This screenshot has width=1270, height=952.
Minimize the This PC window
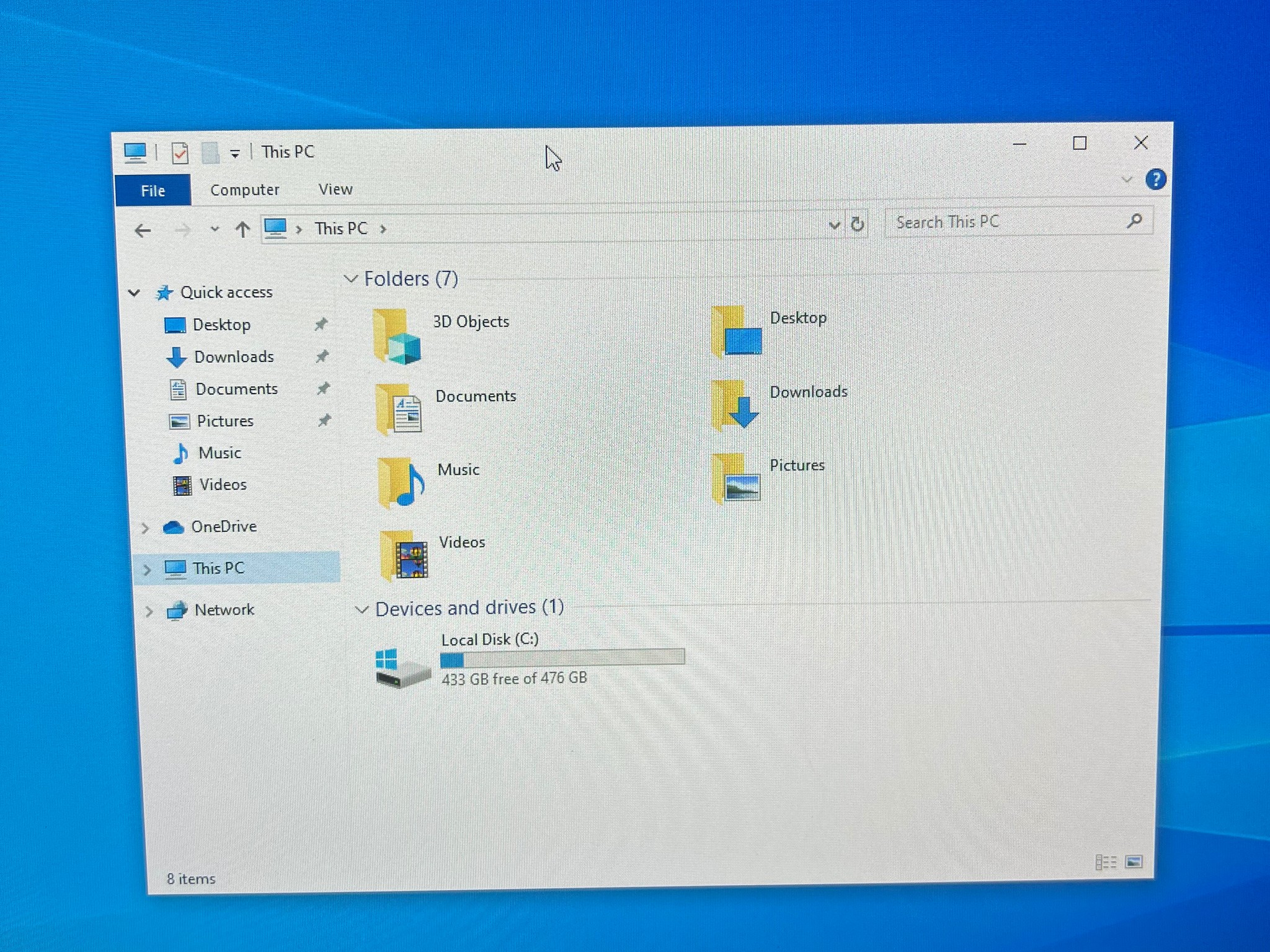pyautogui.click(x=1019, y=144)
